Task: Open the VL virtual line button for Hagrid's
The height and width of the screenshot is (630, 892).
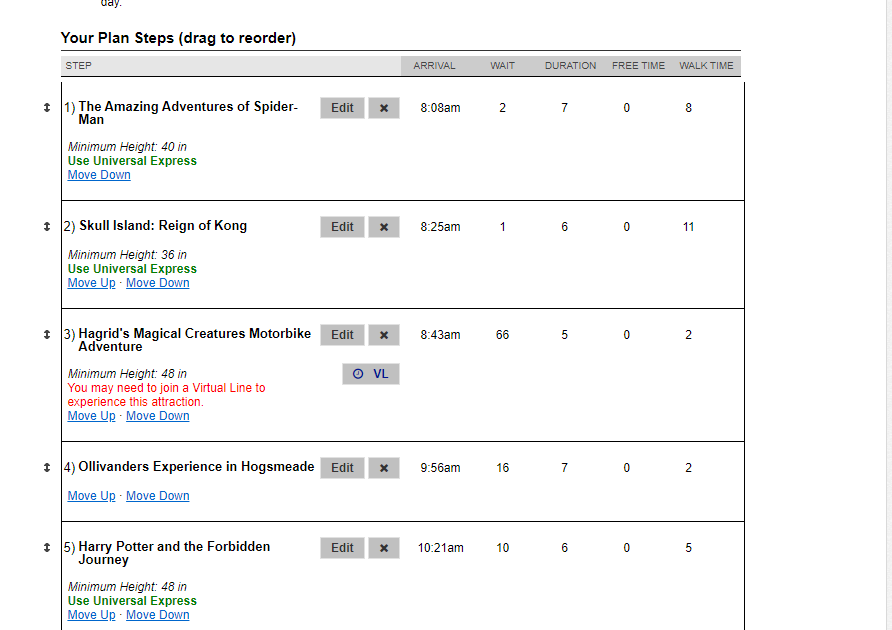Action: pos(371,374)
